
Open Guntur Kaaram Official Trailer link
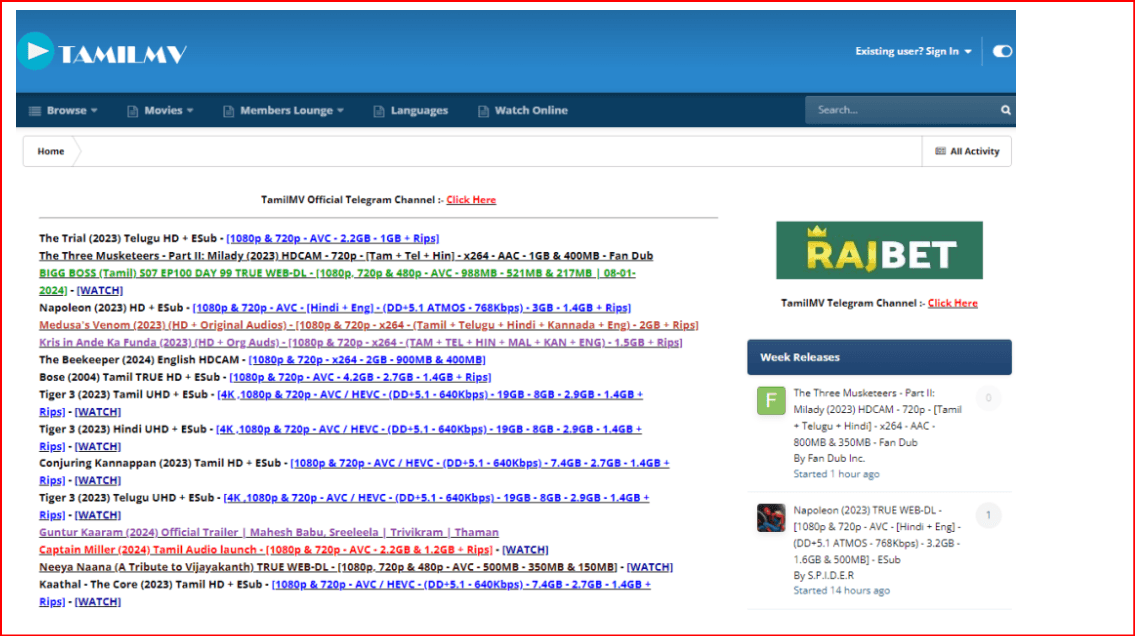click(x=269, y=533)
